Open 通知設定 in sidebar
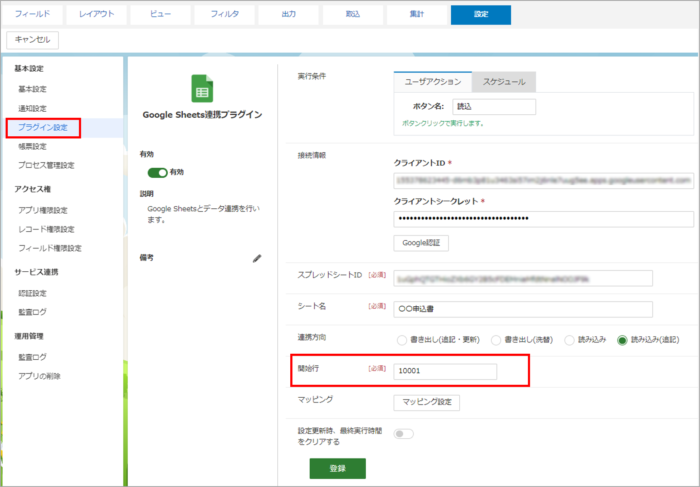 click(x=32, y=108)
